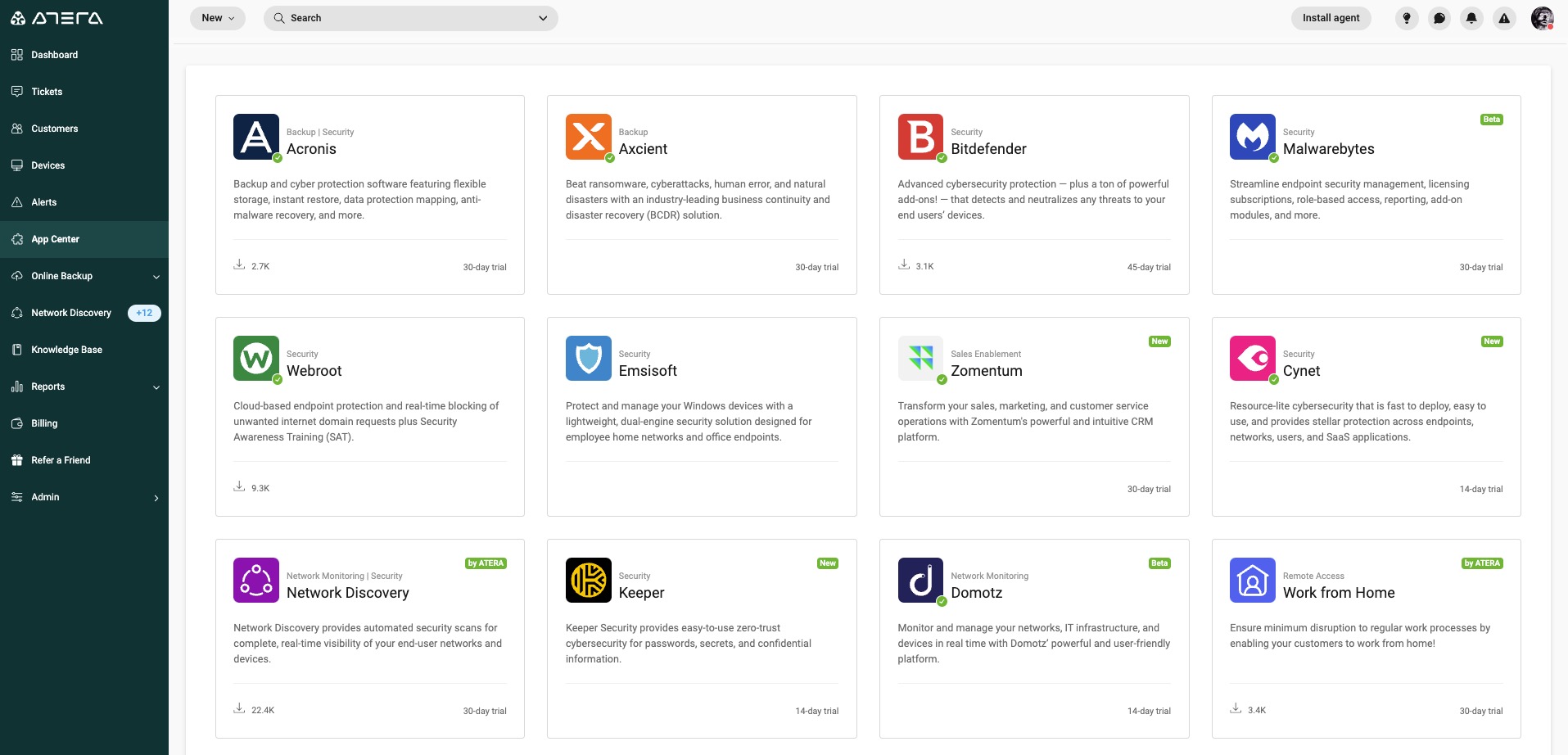Open the Bitdefender app title
The height and width of the screenshot is (755, 1568).
coord(988,149)
